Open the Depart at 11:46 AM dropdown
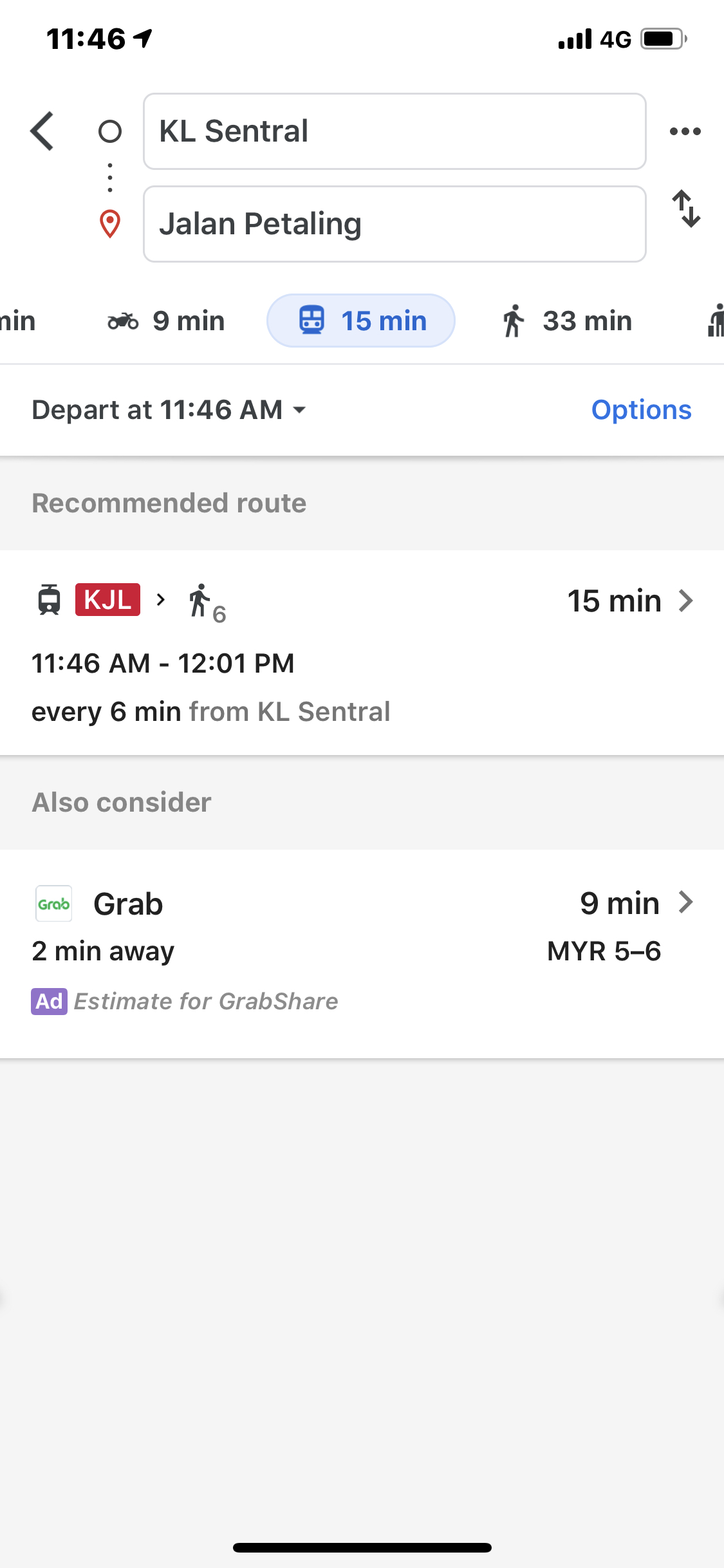724x1568 pixels. click(x=169, y=410)
